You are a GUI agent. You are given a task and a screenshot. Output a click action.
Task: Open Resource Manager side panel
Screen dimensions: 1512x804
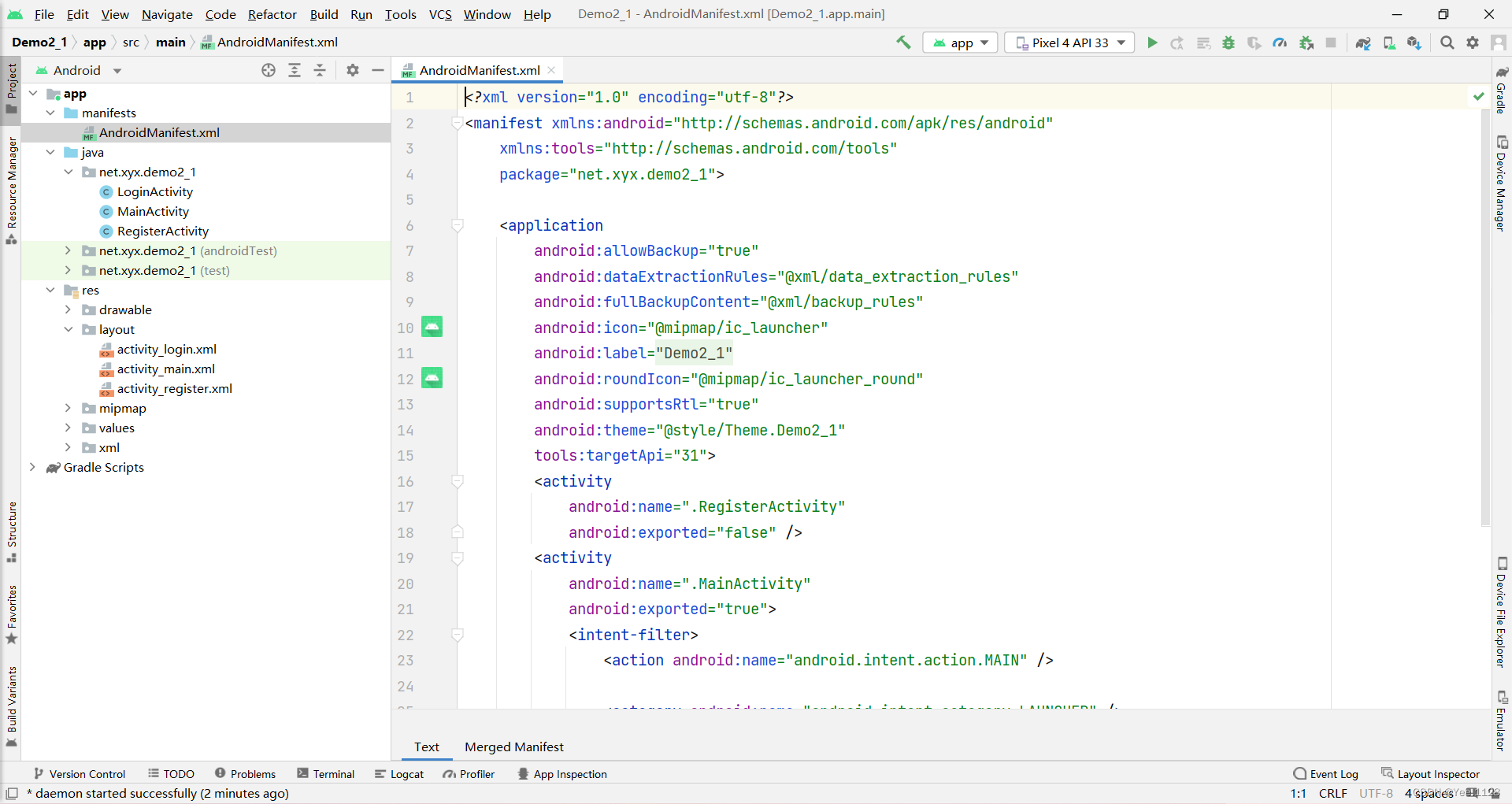(12, 190)
